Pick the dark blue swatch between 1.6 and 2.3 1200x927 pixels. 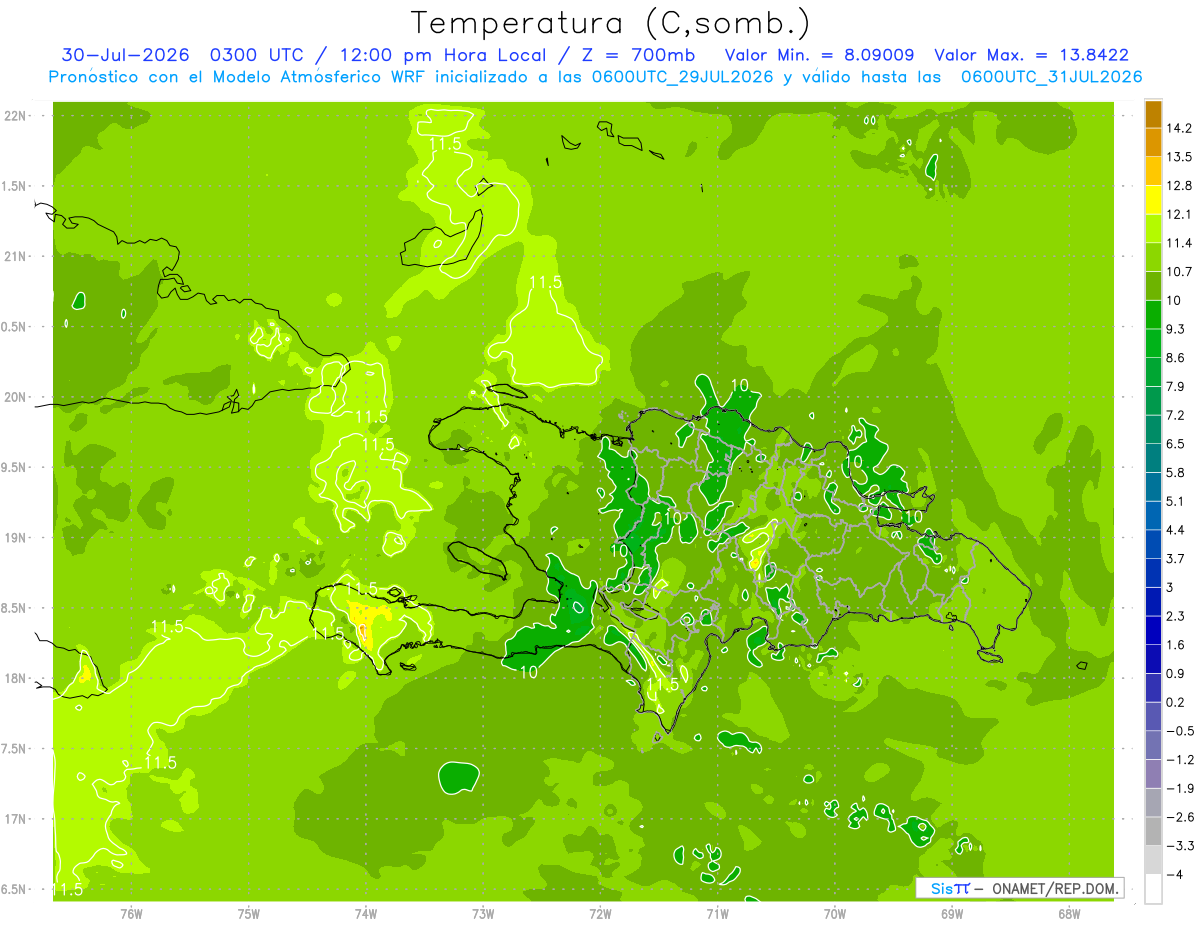pos(1153,631)
